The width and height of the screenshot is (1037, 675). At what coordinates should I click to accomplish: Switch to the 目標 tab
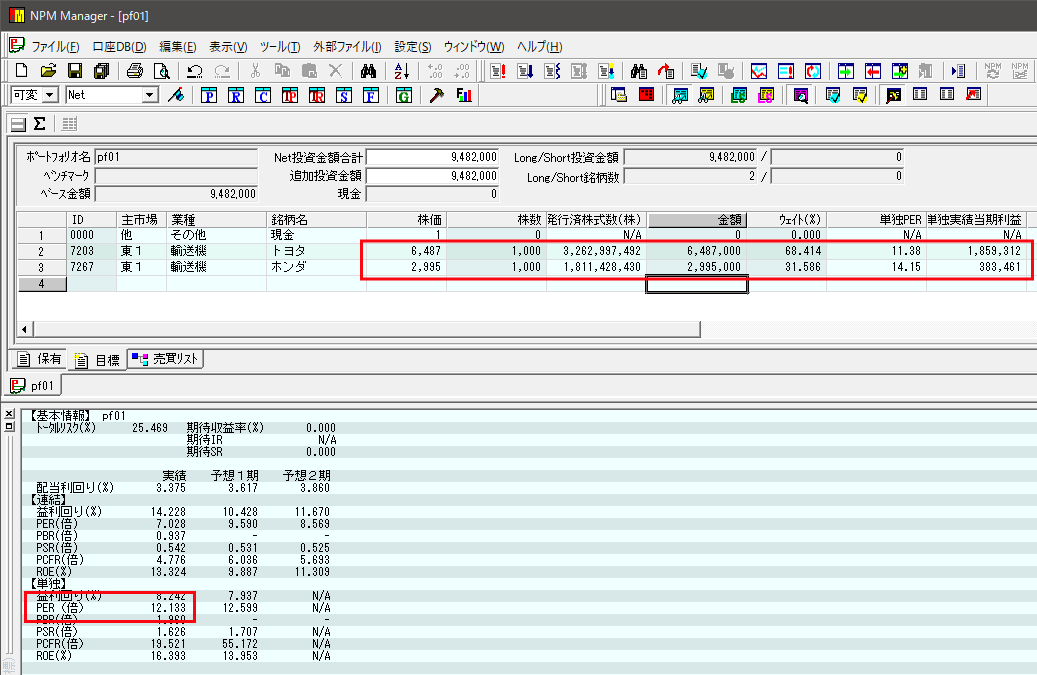[98, 360]
